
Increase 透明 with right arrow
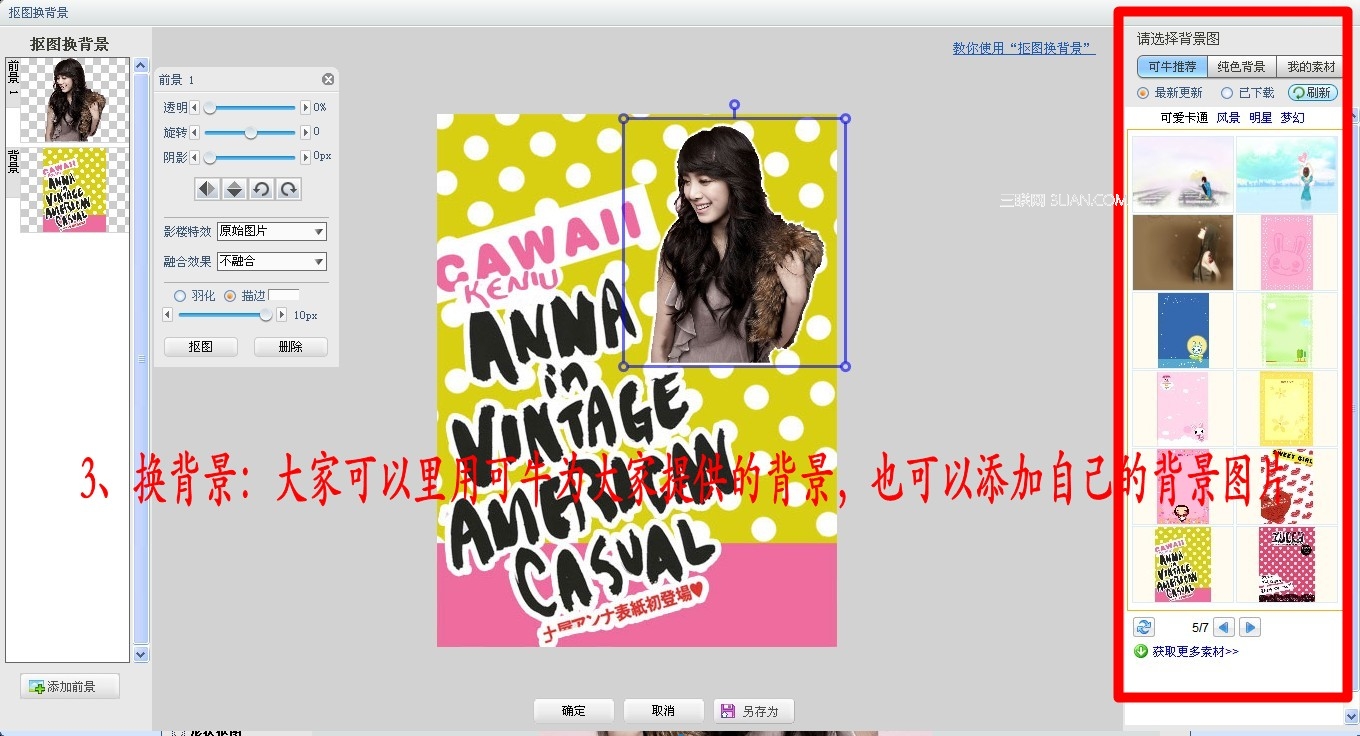[x=306, y=107]
